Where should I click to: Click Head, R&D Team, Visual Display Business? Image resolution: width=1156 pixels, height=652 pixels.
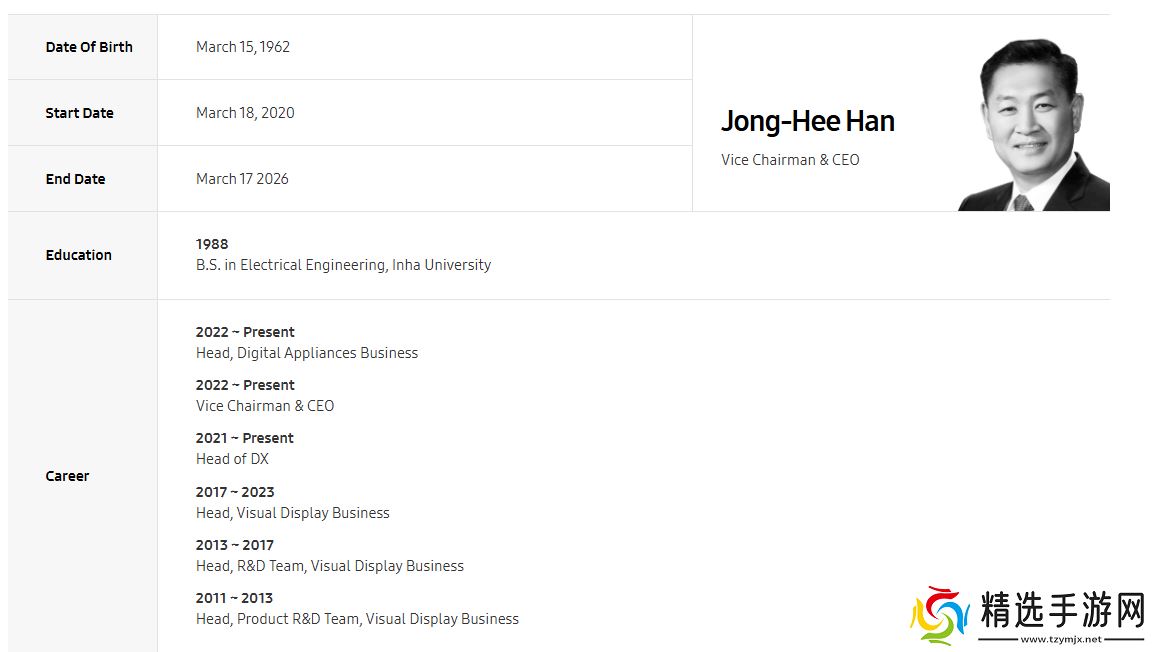point(330,566)
